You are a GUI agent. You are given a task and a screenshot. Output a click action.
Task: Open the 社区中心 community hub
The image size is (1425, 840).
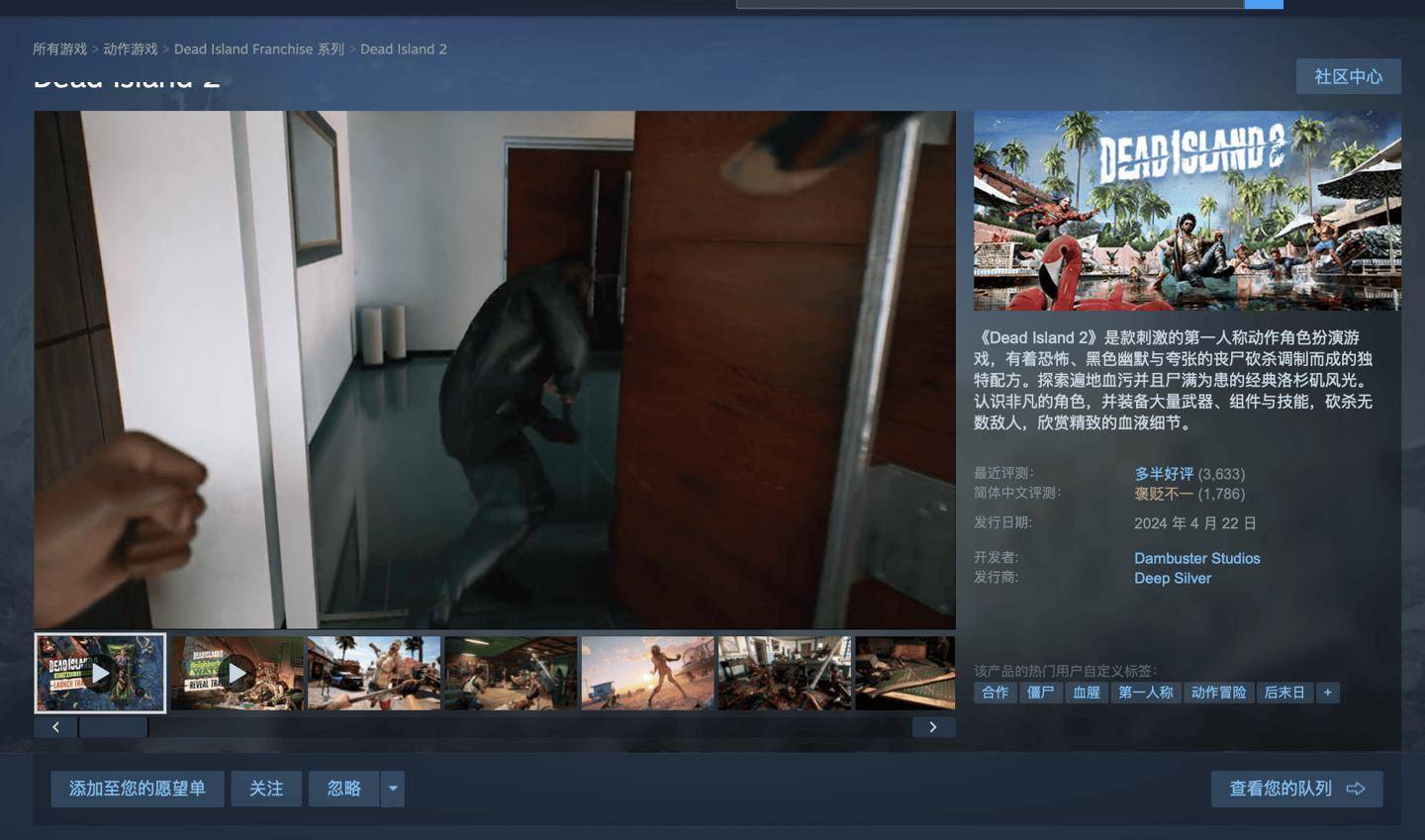pyautogui.click(x=1348, y=76)
